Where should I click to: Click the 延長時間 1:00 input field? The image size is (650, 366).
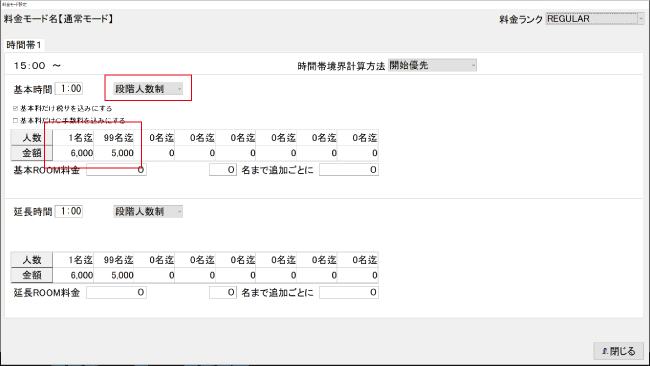tap(69, 211)
